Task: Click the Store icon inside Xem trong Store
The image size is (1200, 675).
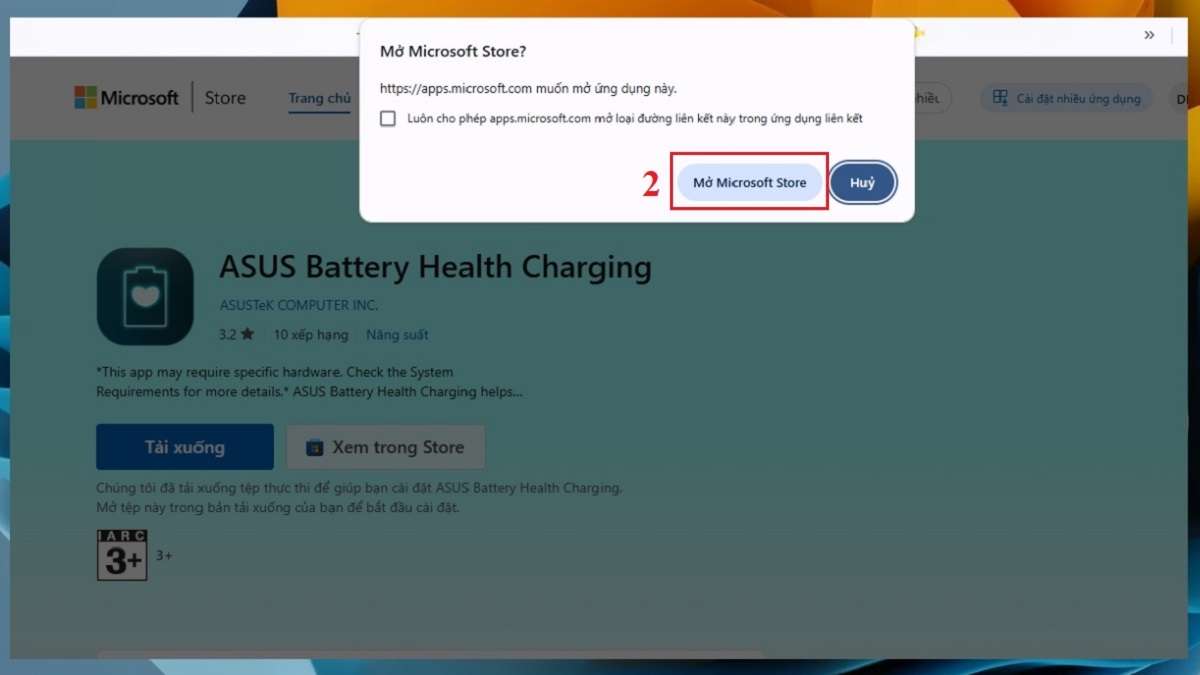Action: point(315,447)
